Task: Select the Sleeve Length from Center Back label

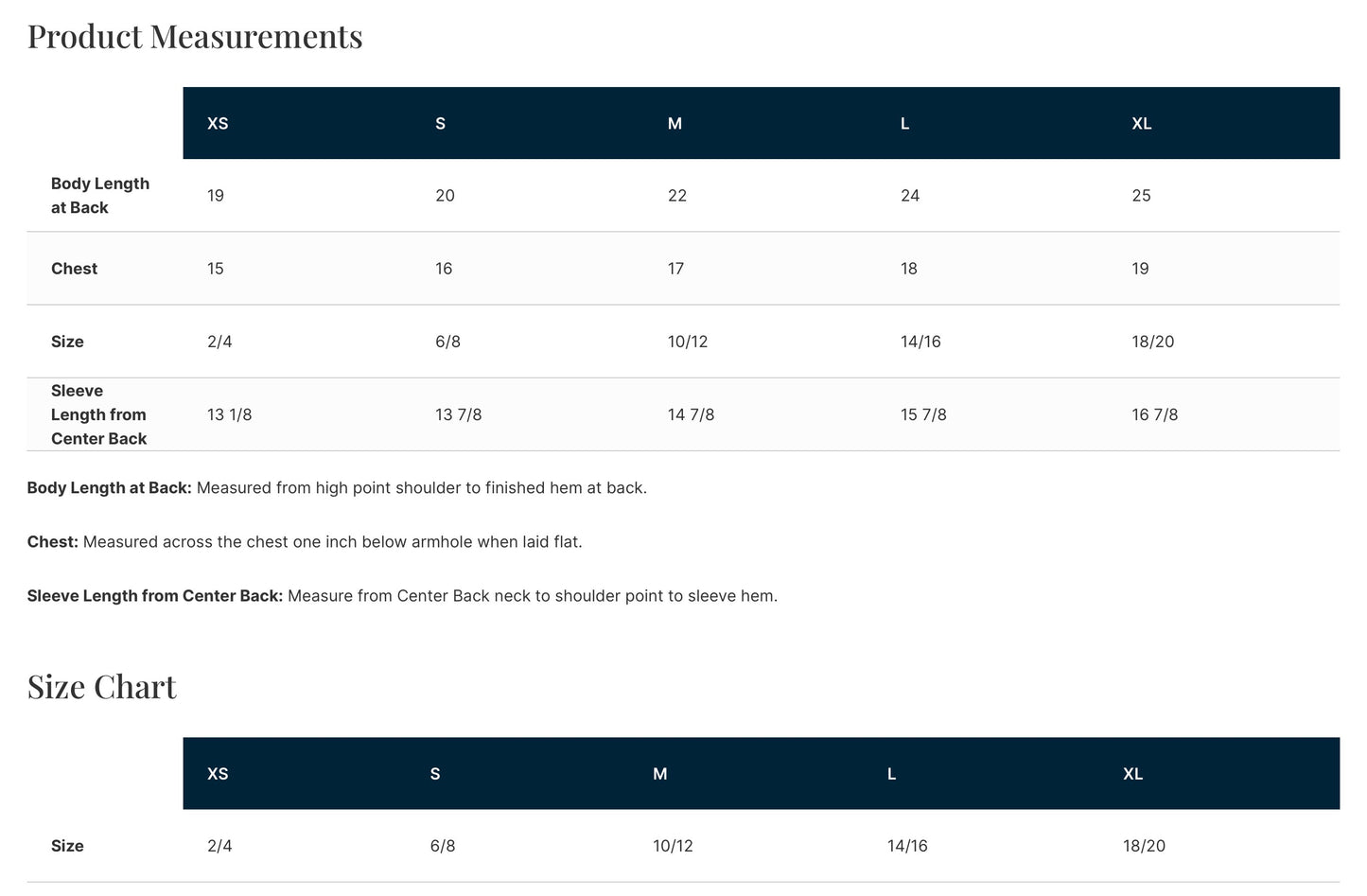Action: (99, 414)
